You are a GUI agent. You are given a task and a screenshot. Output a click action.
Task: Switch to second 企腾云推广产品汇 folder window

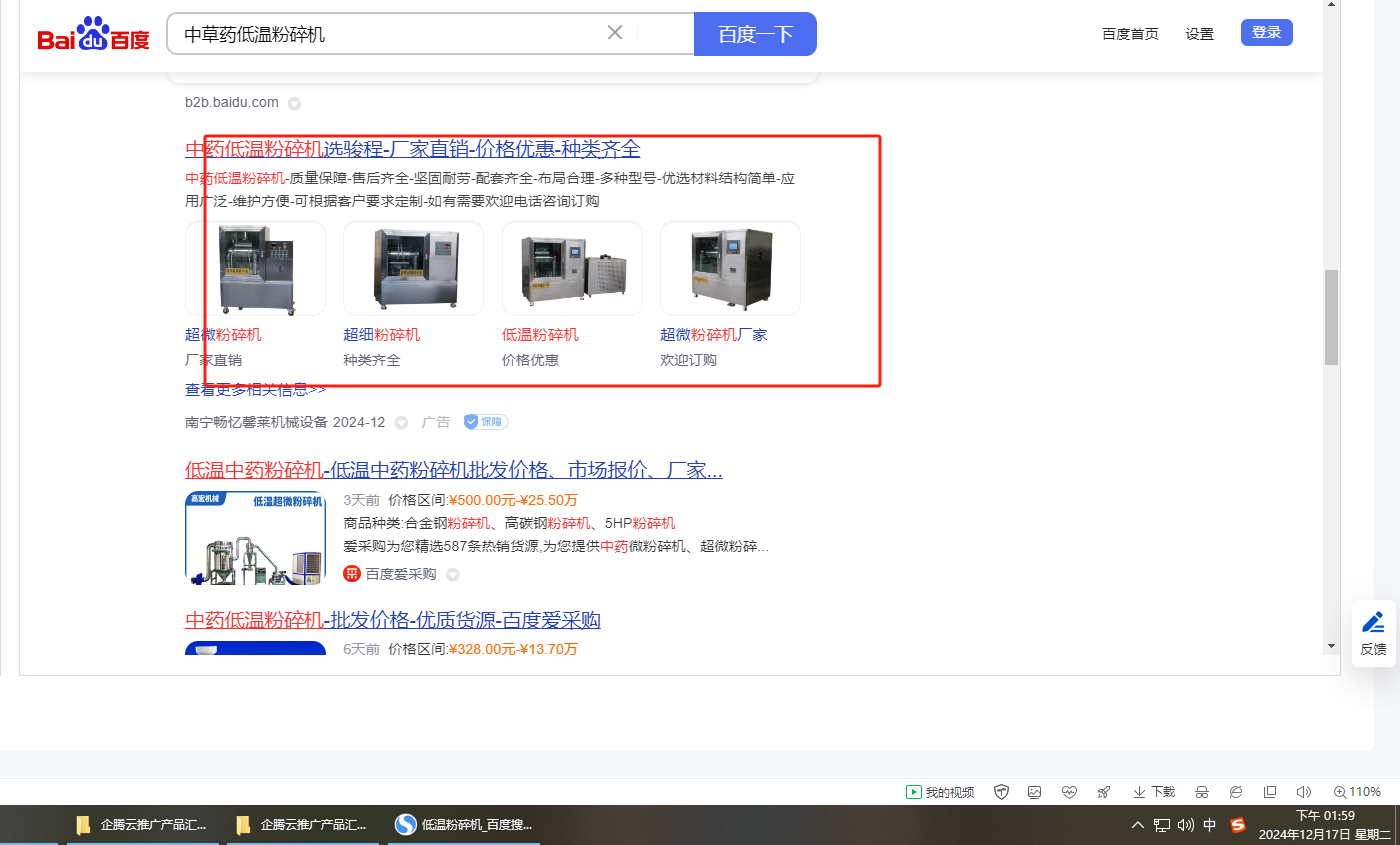point(303,825)
